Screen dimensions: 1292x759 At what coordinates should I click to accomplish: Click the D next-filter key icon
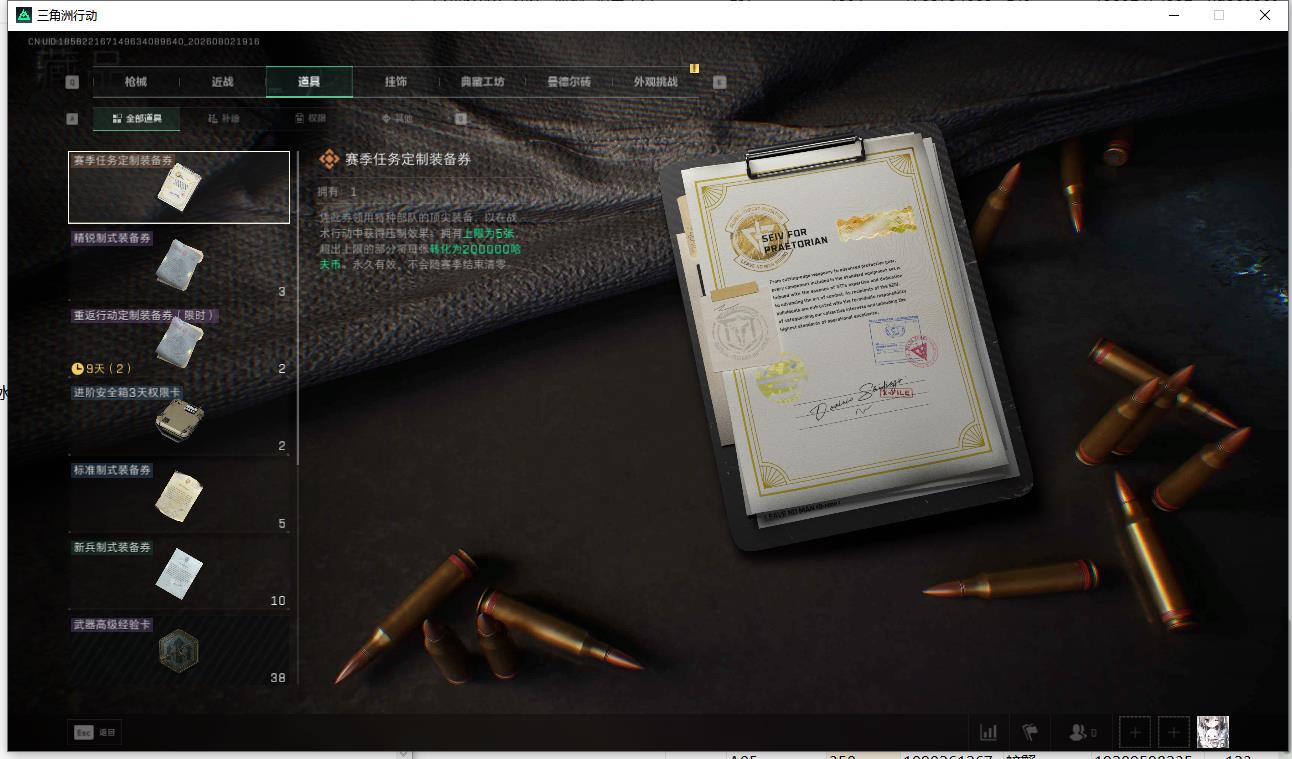point(461,118)
